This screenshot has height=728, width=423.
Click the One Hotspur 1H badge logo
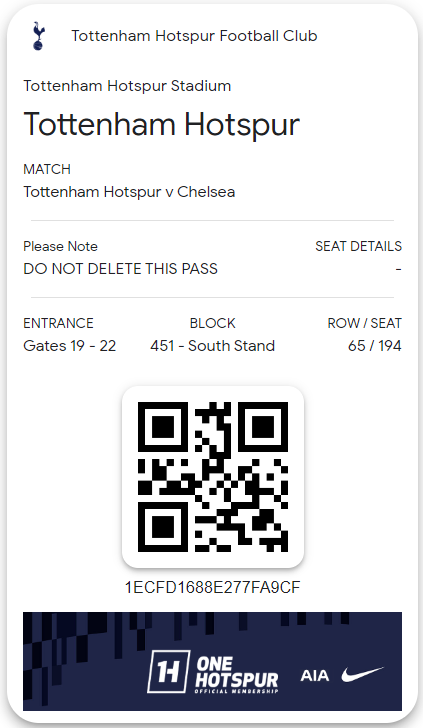(169, 671)
